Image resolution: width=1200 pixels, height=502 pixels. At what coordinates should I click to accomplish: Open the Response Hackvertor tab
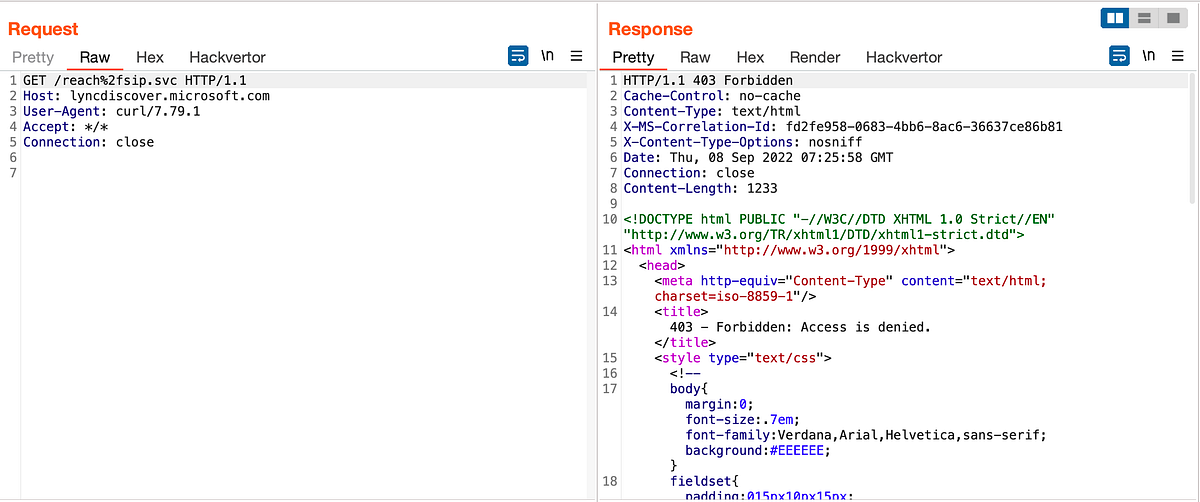pyautogui.click(x=904, y=57)
